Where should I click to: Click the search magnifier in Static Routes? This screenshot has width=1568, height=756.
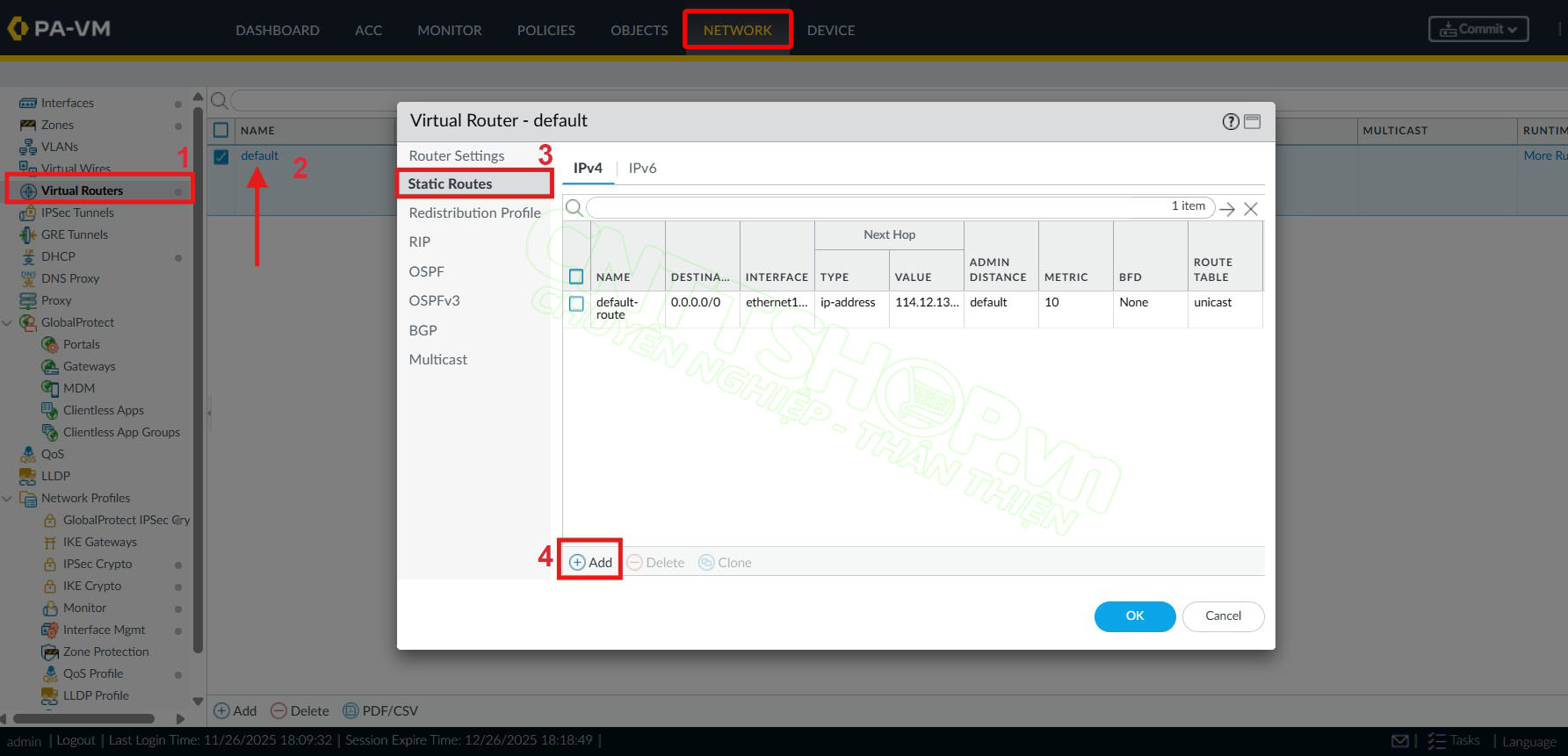click(x=574, y=208)
